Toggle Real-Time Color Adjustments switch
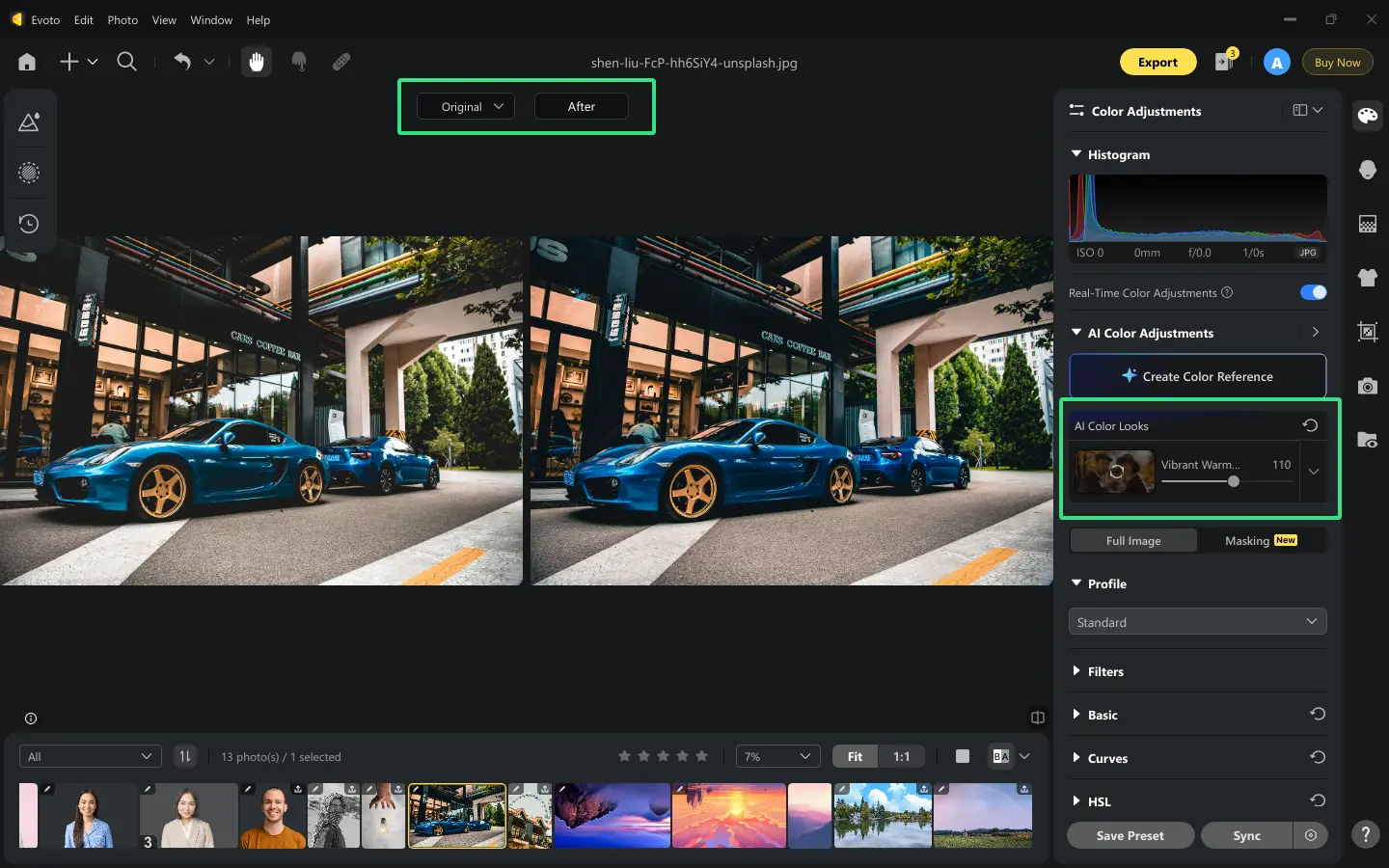Image resolution: width=1389 pixels, height=868 pixels. click(1313, 292)
